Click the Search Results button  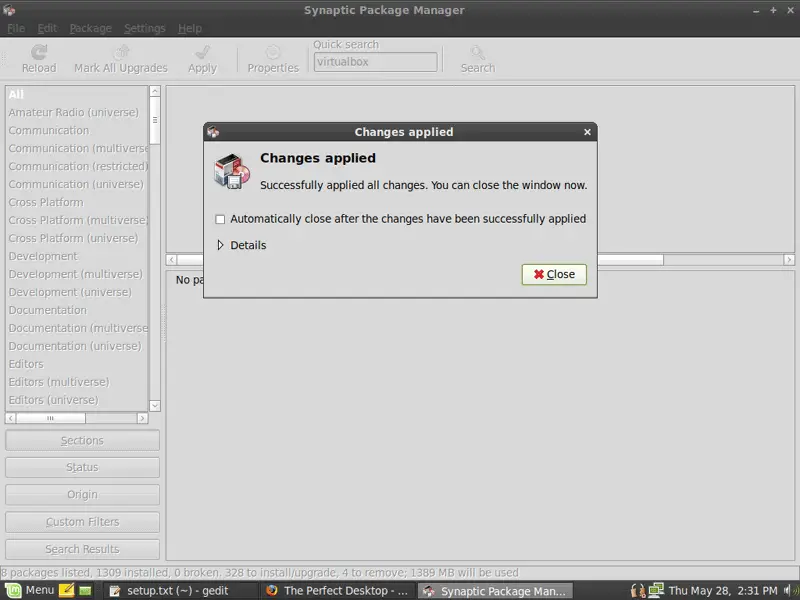click(82, 549)
